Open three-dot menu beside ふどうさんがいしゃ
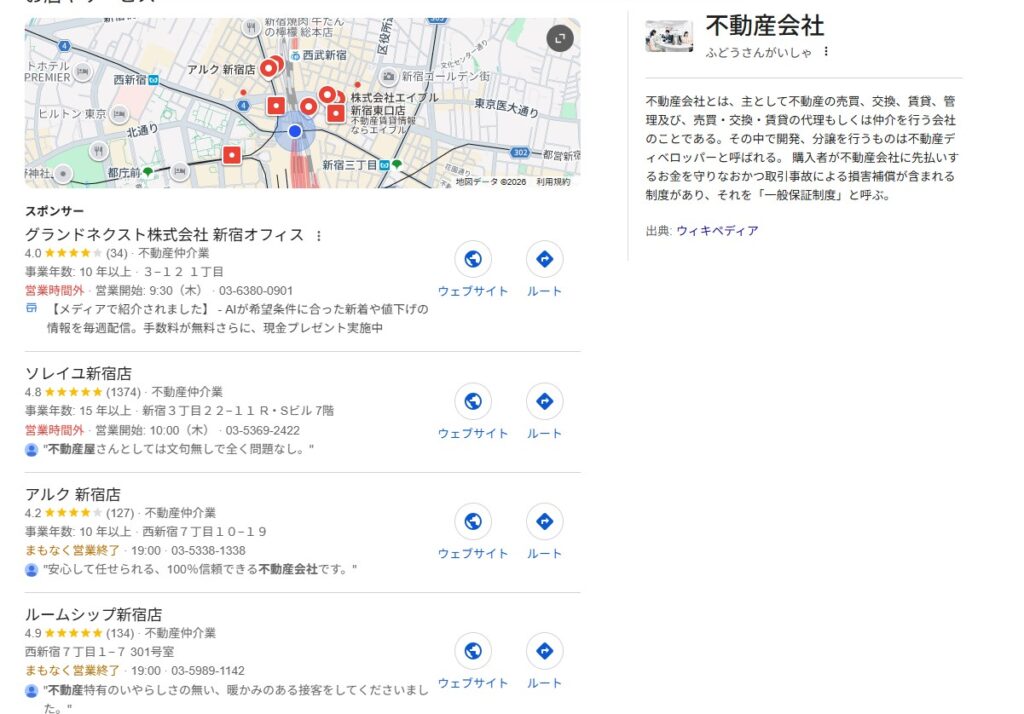Screen dimensions: 1024x714 pos(826,52)
